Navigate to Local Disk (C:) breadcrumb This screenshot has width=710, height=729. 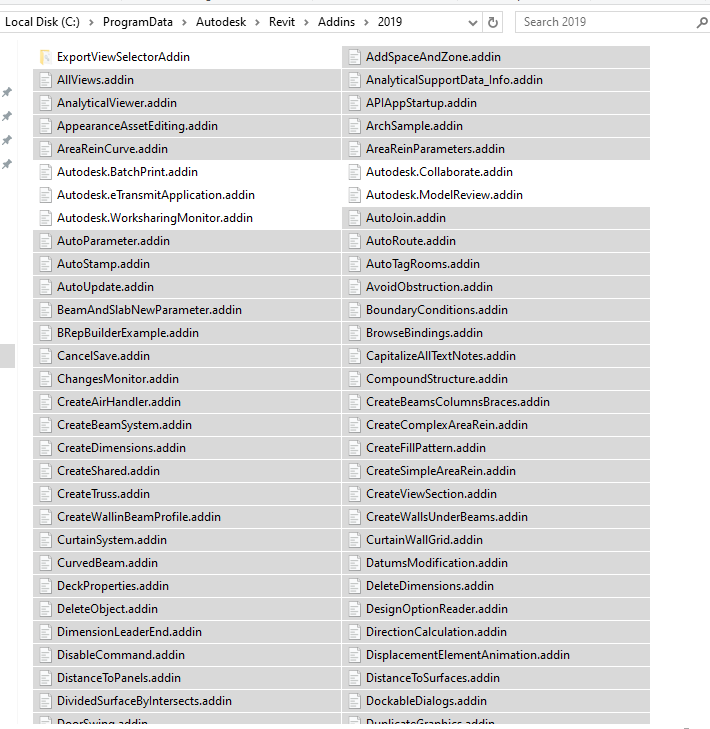point(42,22)
